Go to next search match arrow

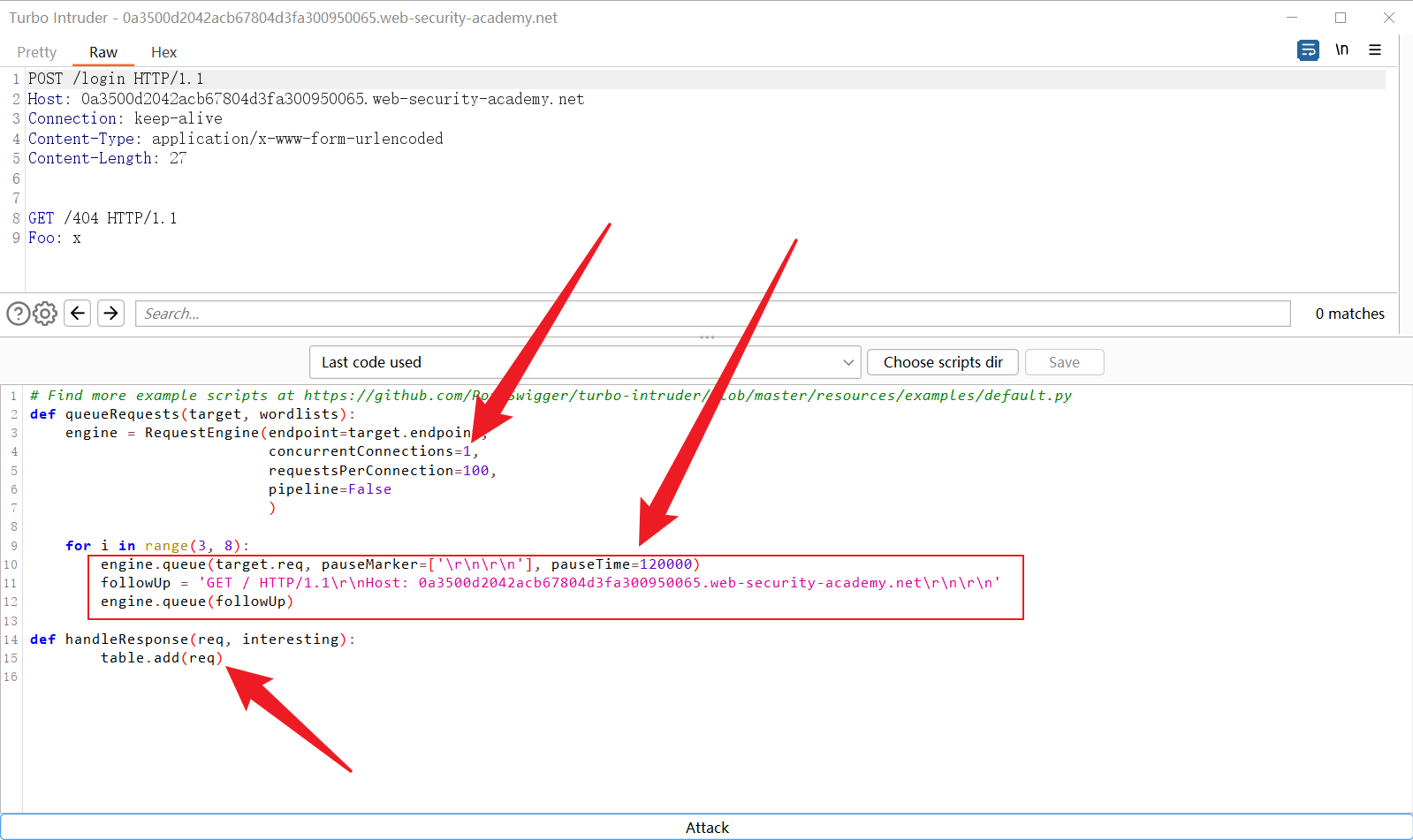[110, 314]
